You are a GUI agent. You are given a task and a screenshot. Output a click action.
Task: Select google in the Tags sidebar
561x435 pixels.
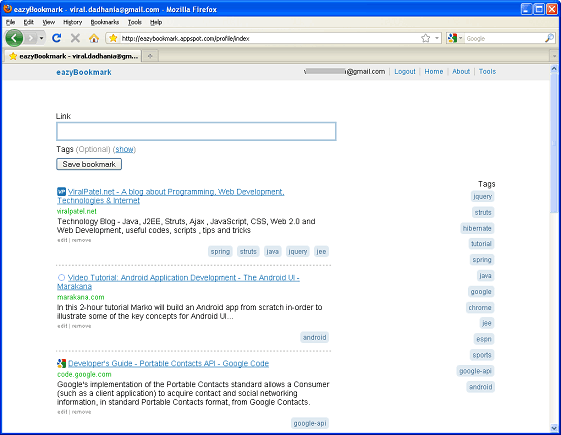481,292
